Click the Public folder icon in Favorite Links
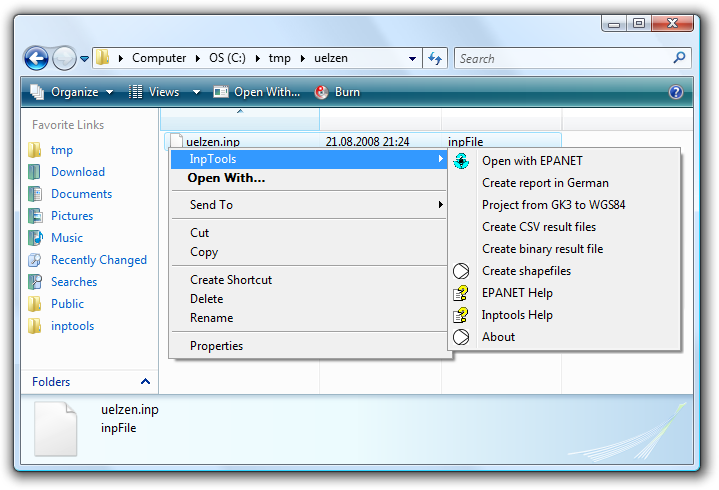 (35, 304)
